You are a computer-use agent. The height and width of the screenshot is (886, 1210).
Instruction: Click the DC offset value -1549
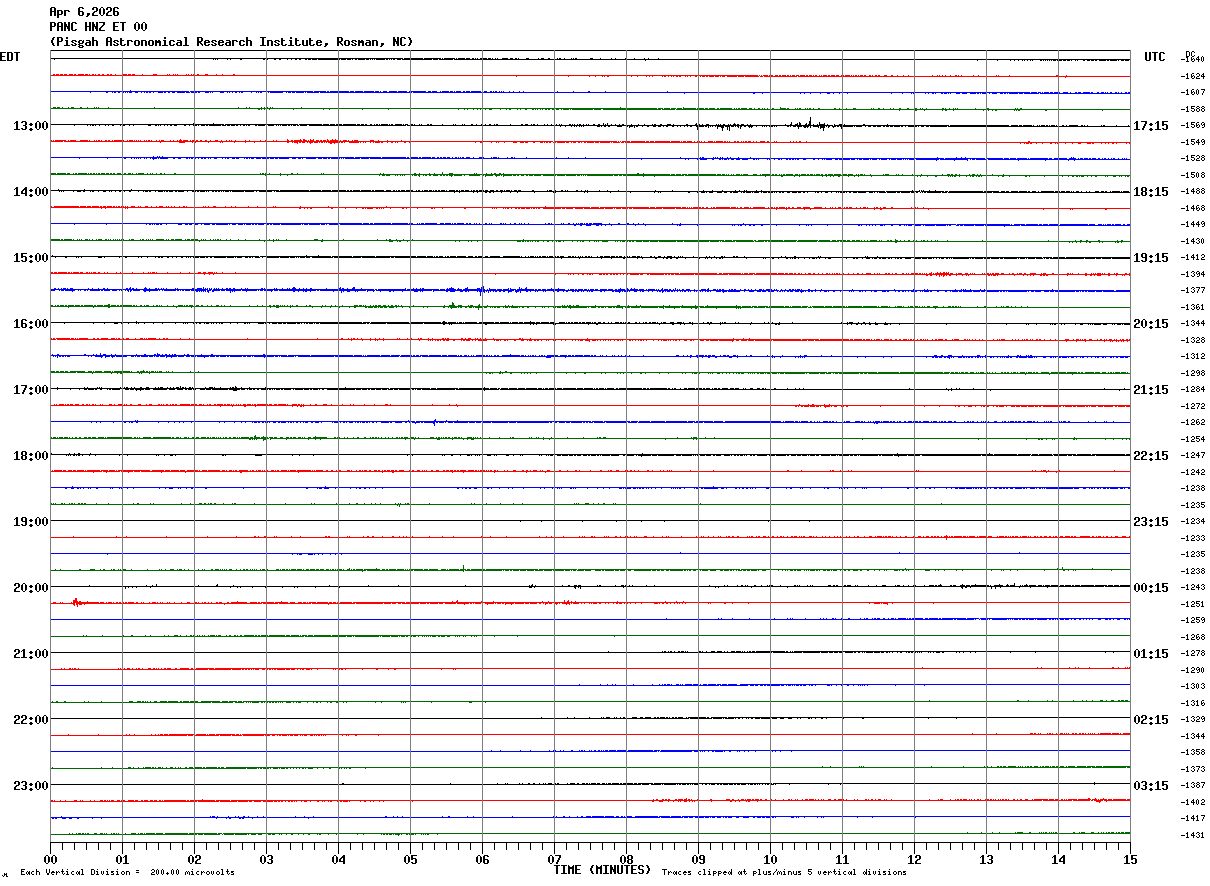tap(1193, 142)
